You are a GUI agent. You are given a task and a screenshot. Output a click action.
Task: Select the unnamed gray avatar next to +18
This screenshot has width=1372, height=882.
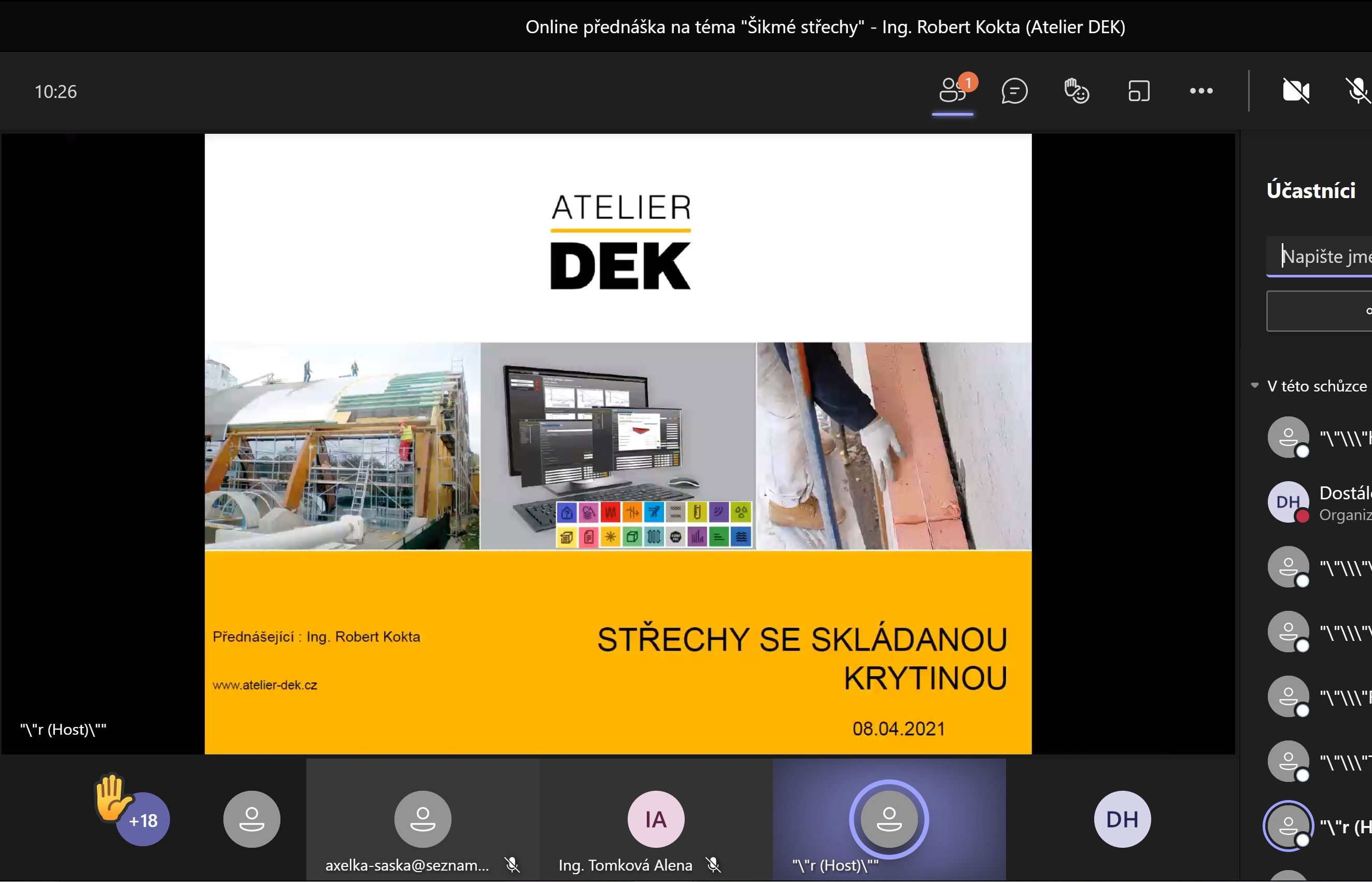pyautogui.click(x=252, y=819)
